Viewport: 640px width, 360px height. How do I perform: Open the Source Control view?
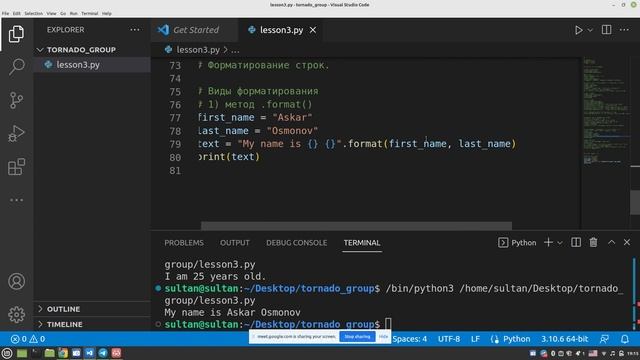point(16,100)
